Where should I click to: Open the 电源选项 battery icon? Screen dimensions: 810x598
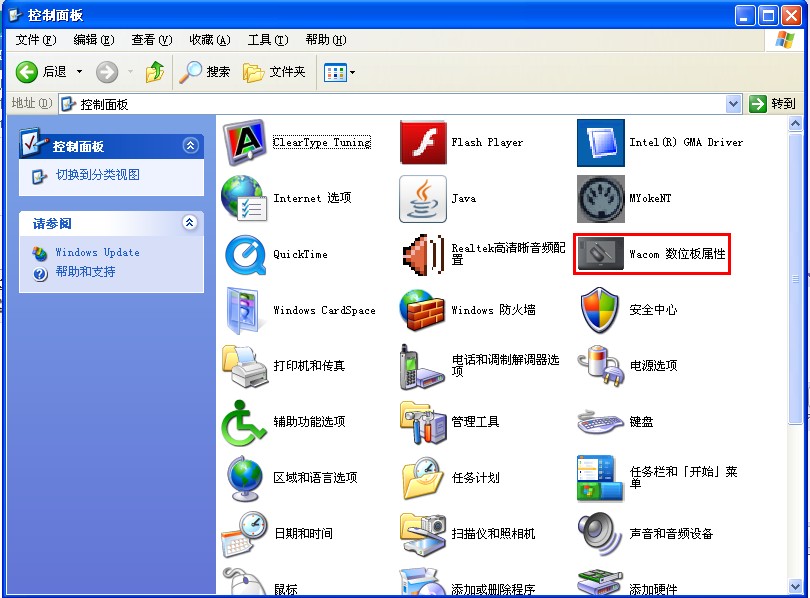(x=600, y=366)
